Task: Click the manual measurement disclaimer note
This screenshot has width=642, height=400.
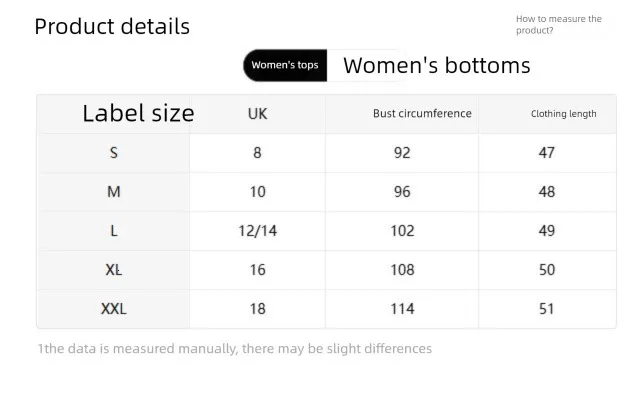Action: click(235, 349)
